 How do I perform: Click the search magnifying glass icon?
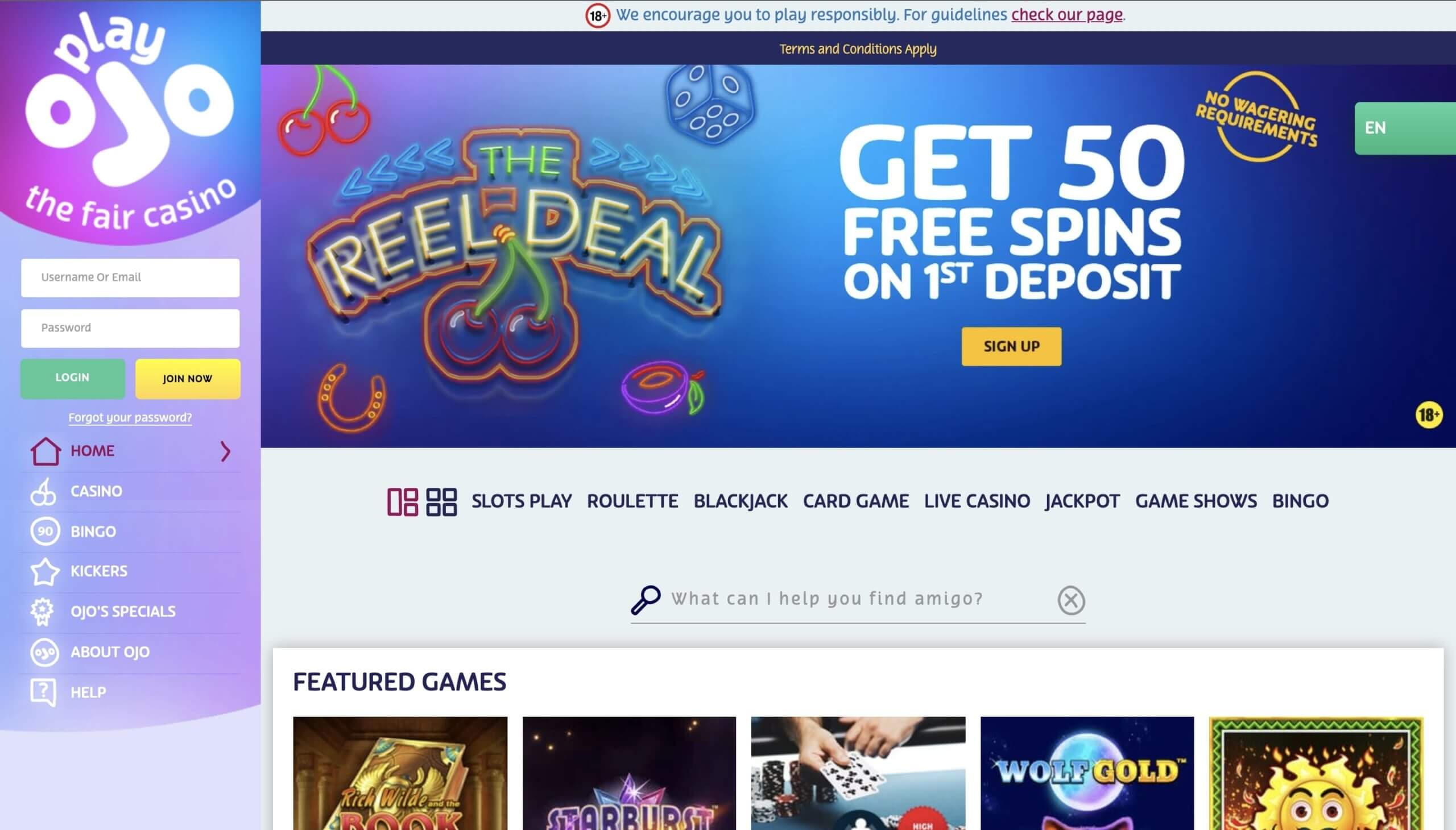tap(646, 600)
